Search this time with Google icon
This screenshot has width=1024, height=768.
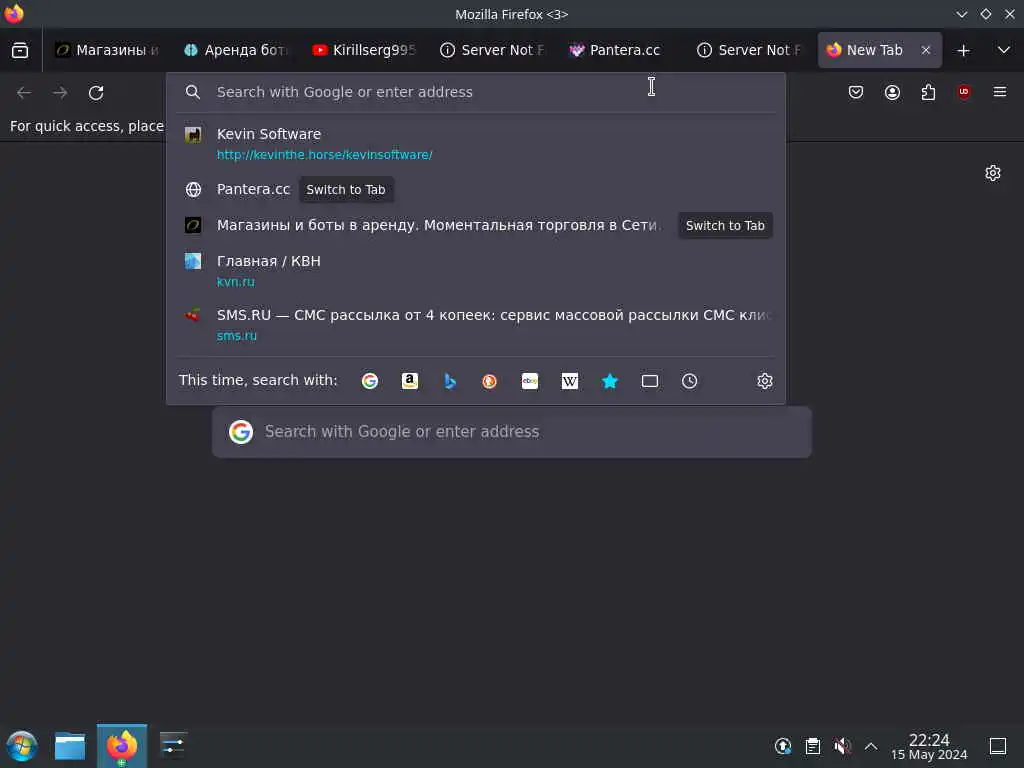(x=370, y=381)
